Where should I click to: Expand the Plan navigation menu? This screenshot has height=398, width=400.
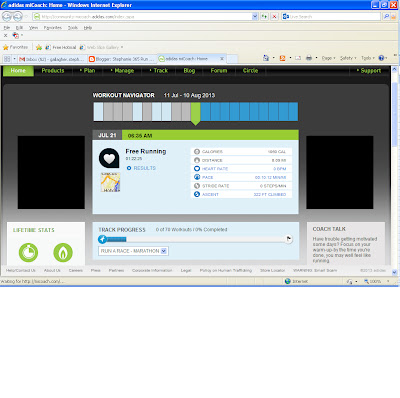pyautogui.click(x=87, y=71)
